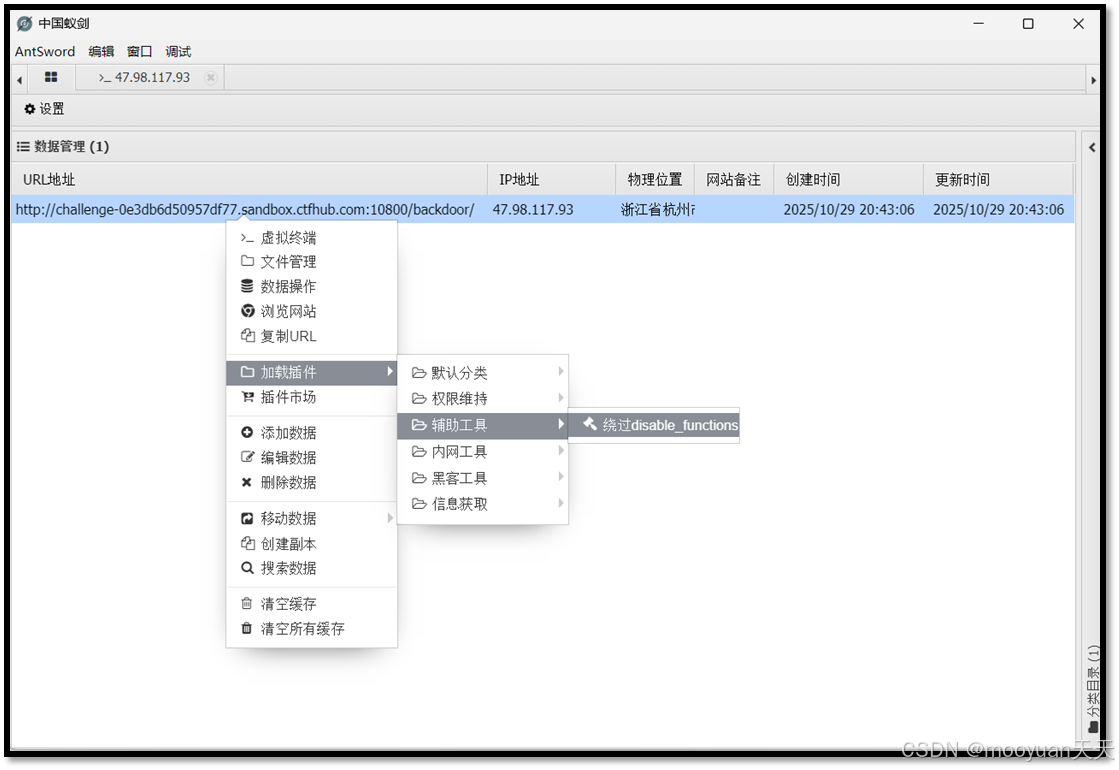Select 数据操作 in the context menu
This screenshot has height=770, width=1119.
point(311,286)
